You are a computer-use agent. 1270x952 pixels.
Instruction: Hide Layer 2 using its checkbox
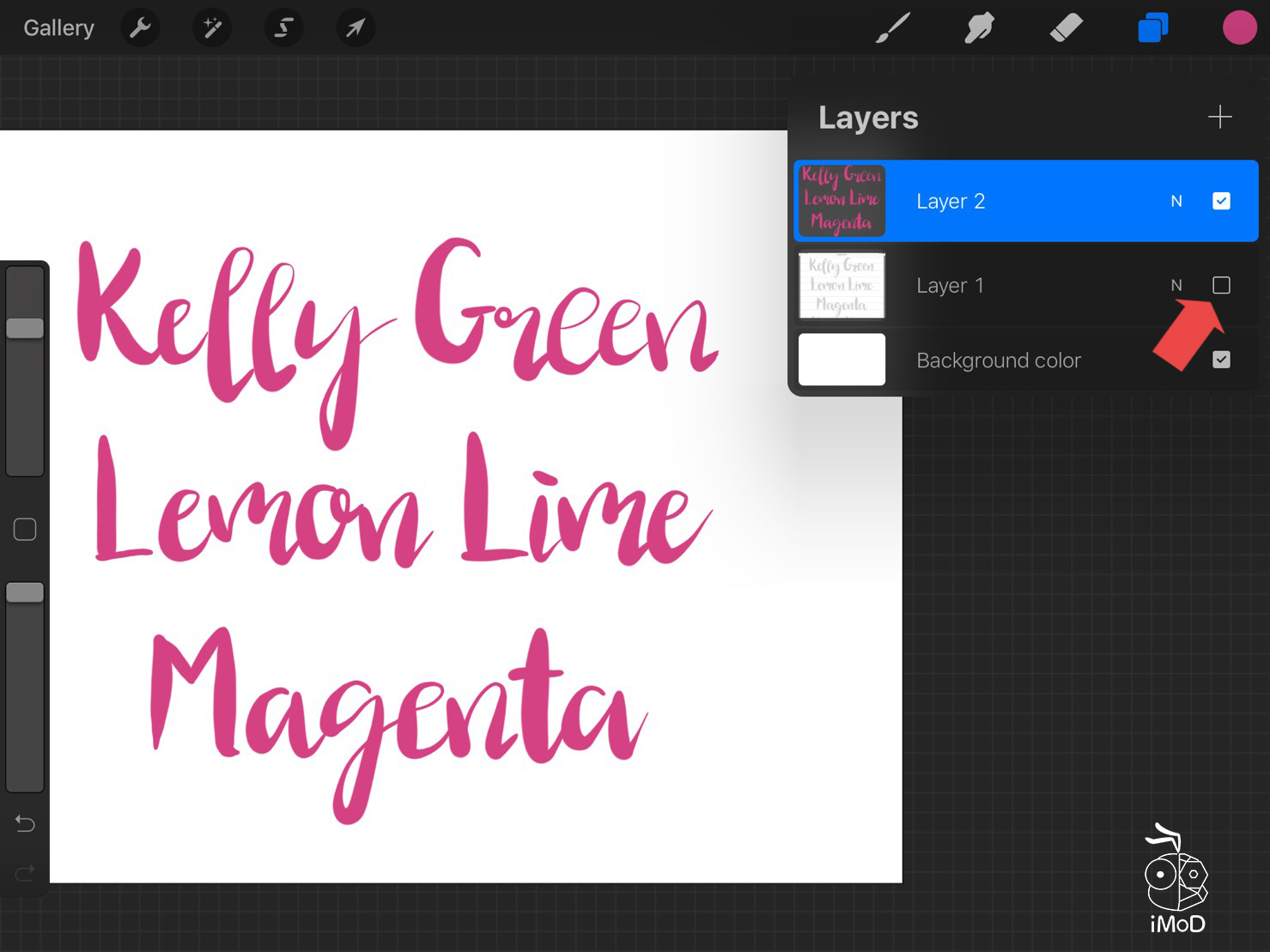click(x=1221, y=201)
